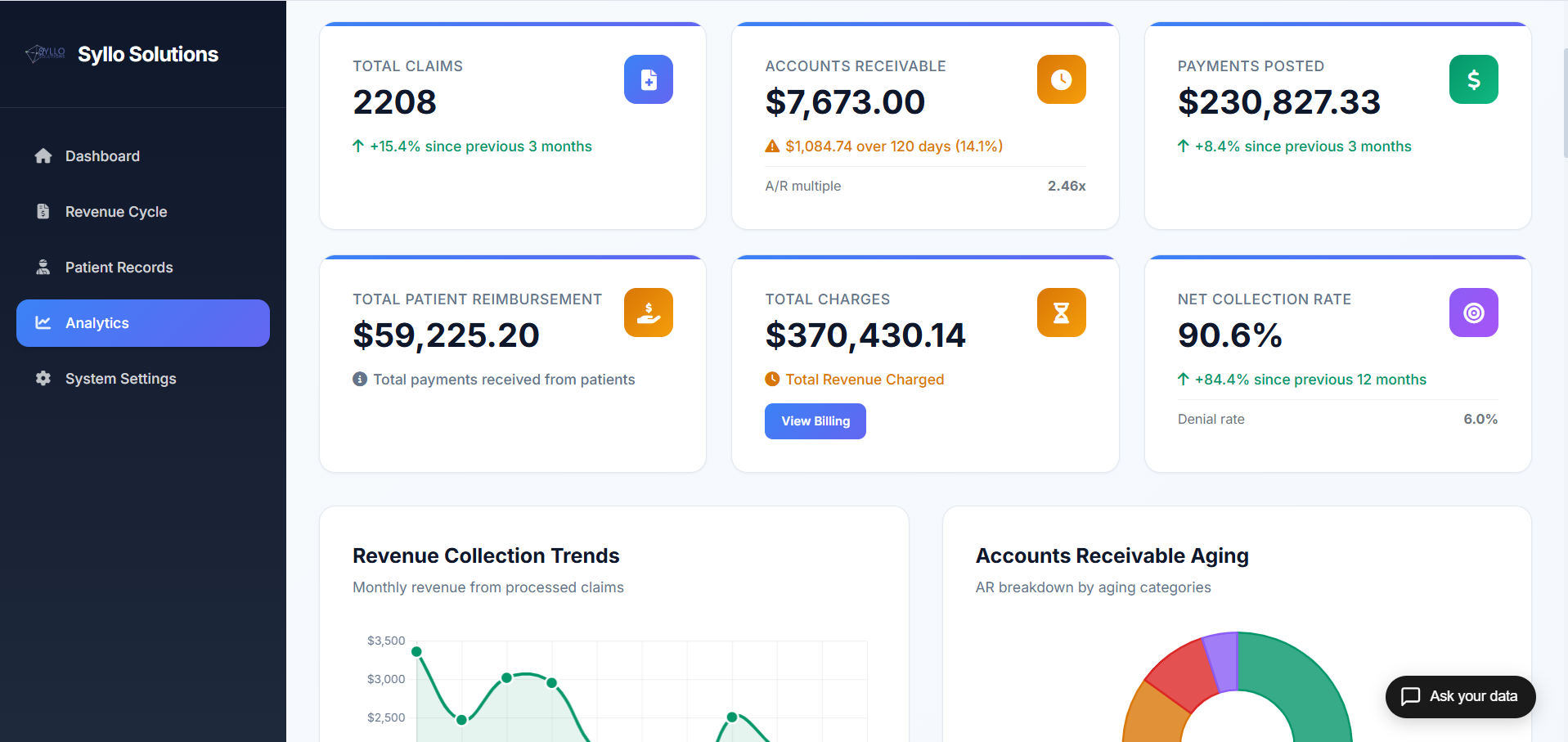Click the Accounts Receivable clock icon

tap(1062, 79)
